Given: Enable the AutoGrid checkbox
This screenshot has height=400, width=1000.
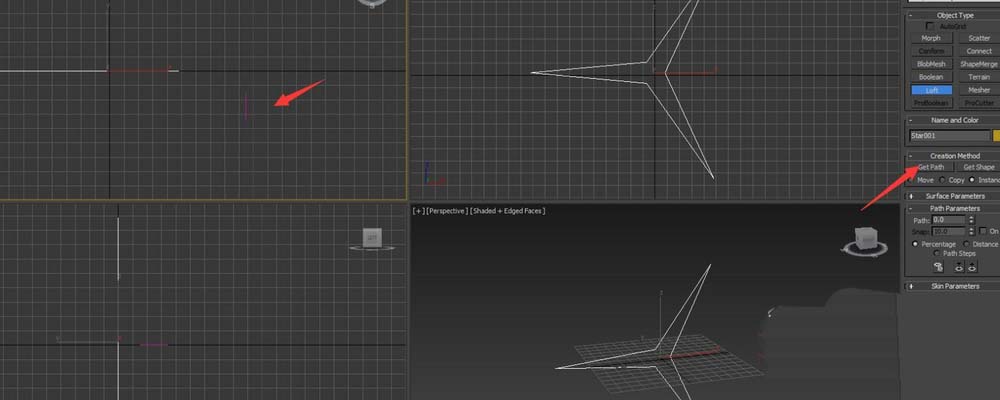Looking at the screenshot, I should [x=929, y=26].
